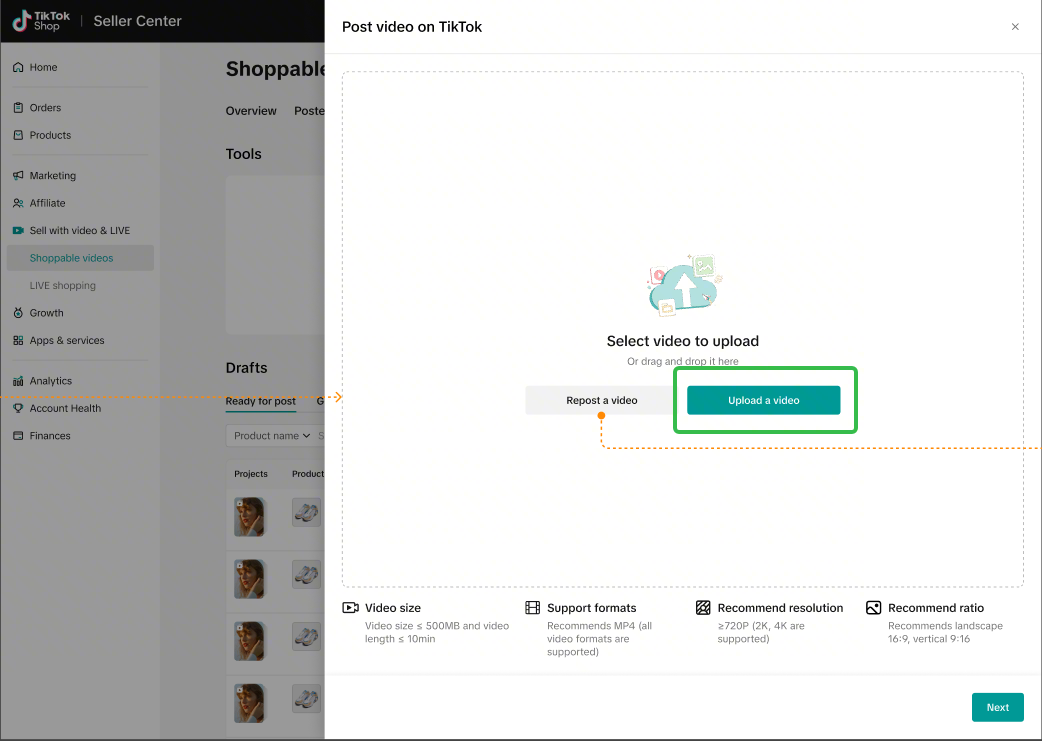Expand the Product name filter dropdown
Viewport: 1042px width, 741px height.
[270, 436]
